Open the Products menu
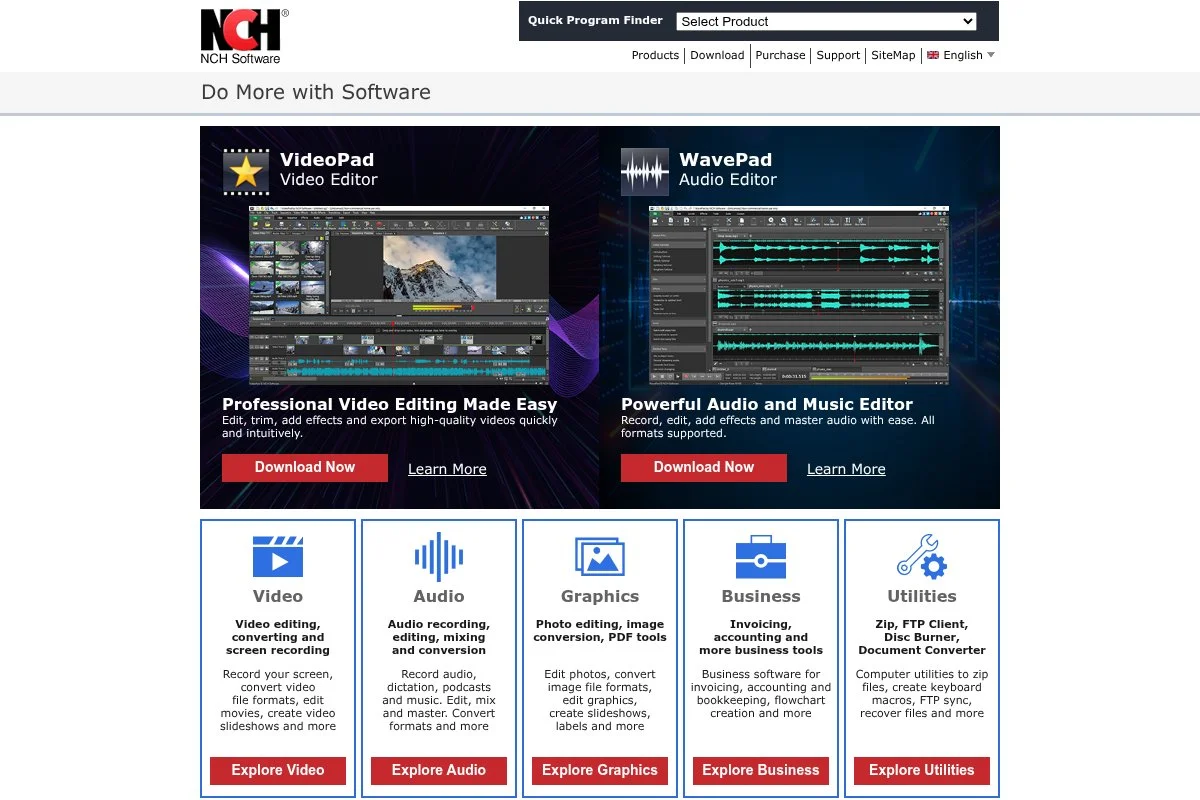The image size is (1200, 800). [655, 55]
